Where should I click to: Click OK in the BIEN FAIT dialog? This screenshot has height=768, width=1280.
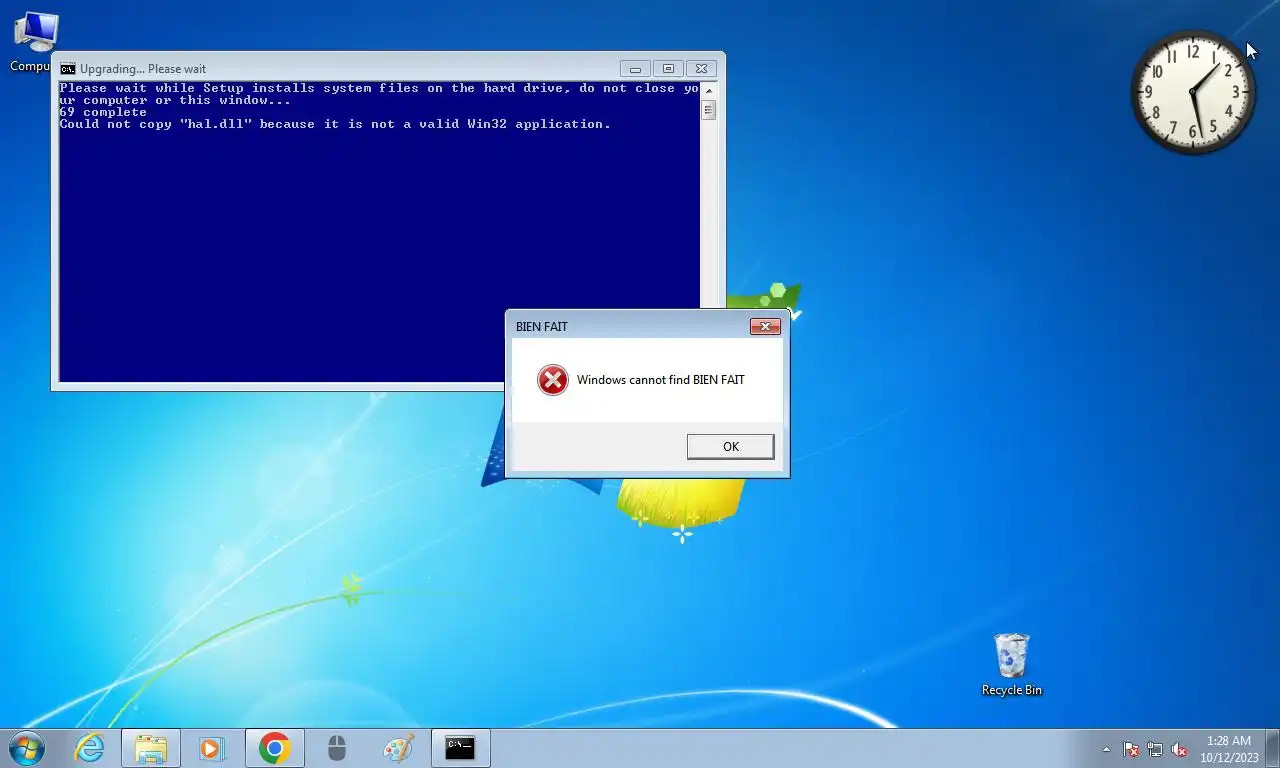[x=730, y=446]
